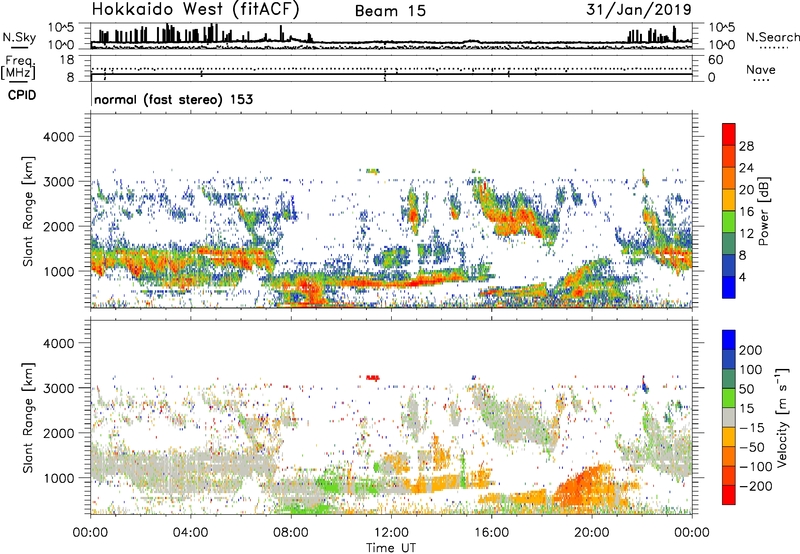The image size is (800, 554).
Task: Click the 'Freq. [MHz]' axis label
Action: tap(18, 68)
